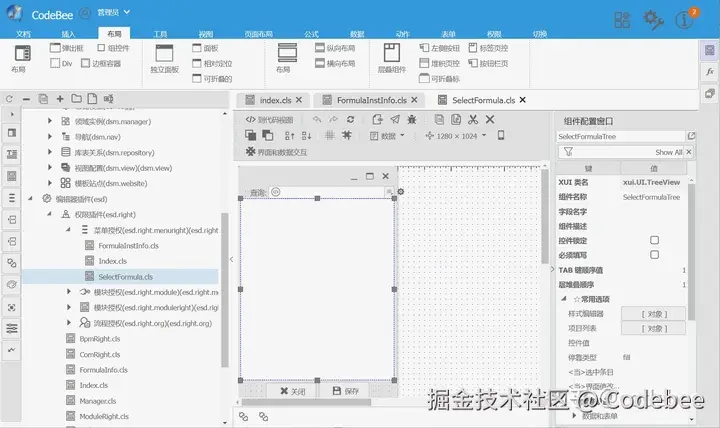Toggle the 控件锁定 checkbox
Image resolution: width=720 pixels, height=428 pixels.
[x=654, y=240]
